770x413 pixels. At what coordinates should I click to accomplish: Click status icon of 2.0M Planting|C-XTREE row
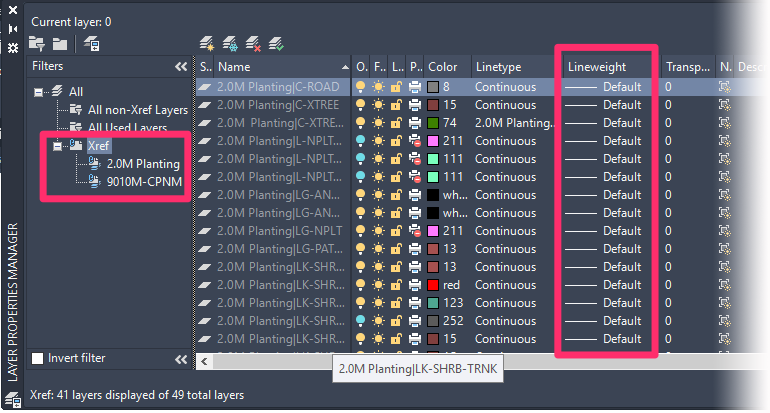[x=205, y=105]
